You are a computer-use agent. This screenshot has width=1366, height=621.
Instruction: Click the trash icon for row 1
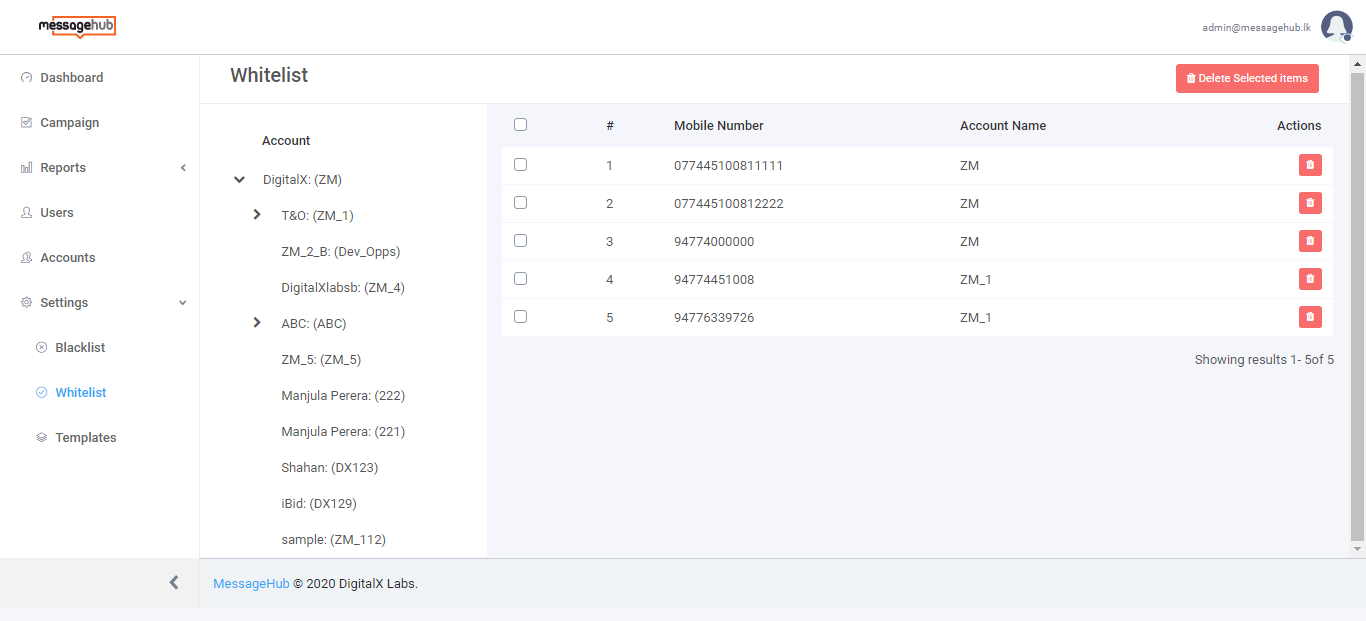pos(1309,165)
